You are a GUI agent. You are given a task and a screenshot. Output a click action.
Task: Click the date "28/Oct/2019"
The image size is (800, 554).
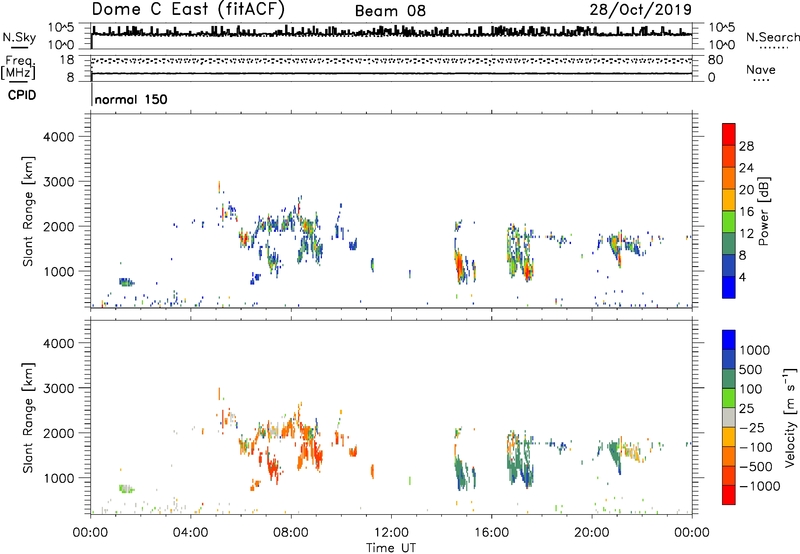(641, 10)
